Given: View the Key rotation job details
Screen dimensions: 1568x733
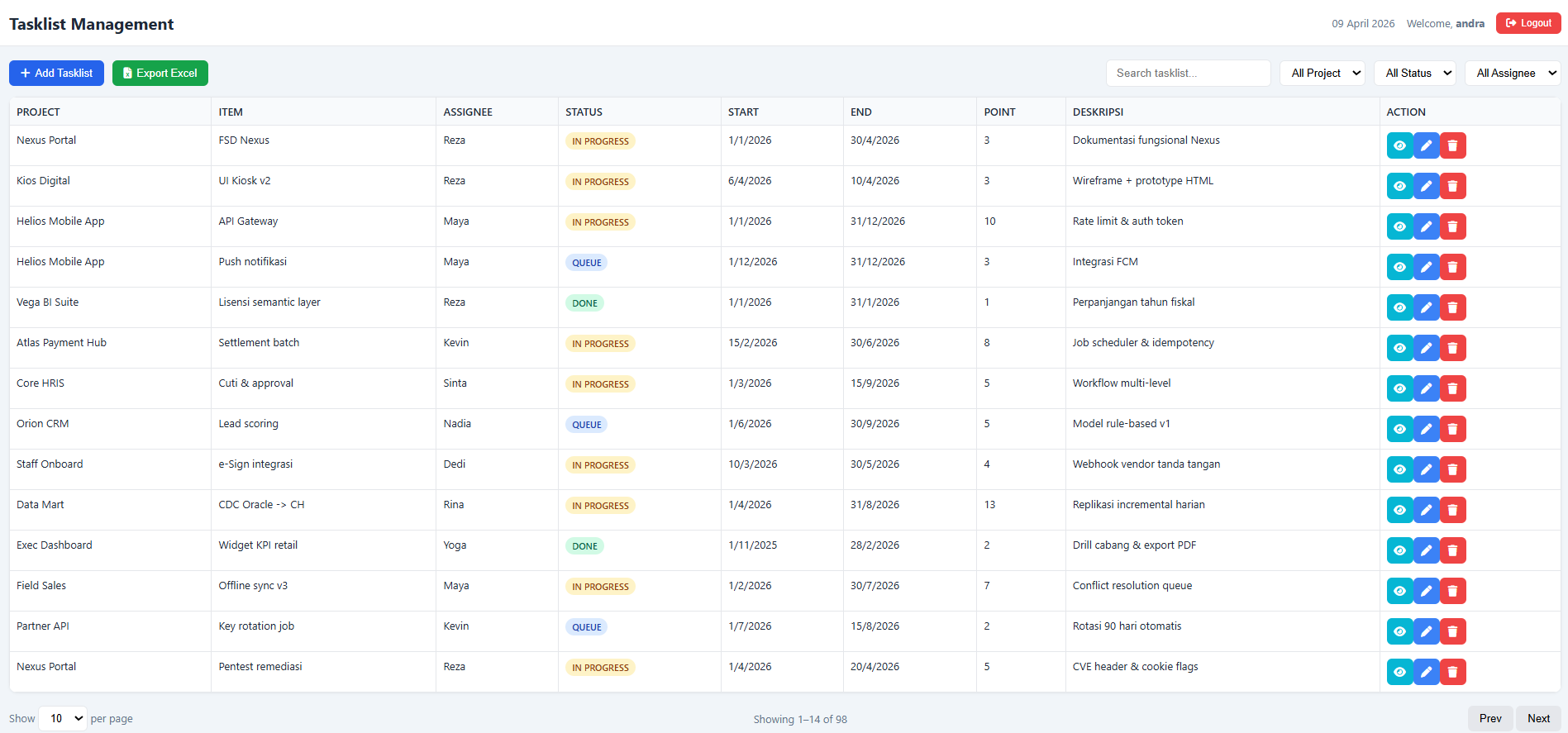Looking at the screenshot, I should click(x=1399, y=631).
